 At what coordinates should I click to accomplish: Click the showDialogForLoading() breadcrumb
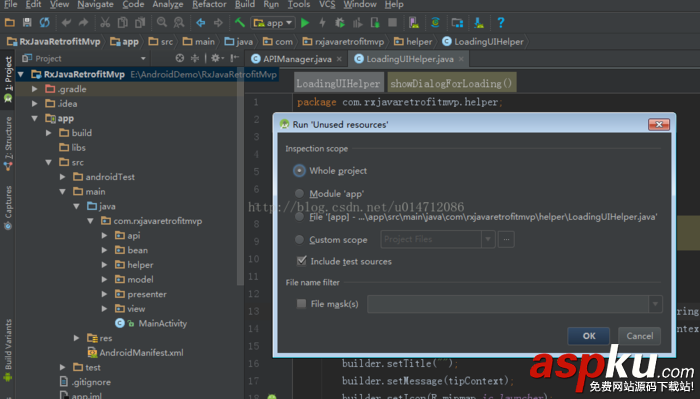click(451, 83)
